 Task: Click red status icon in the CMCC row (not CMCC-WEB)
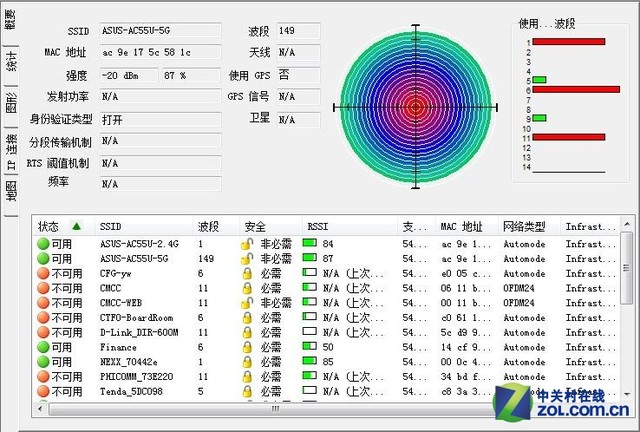tap(43, 288)
